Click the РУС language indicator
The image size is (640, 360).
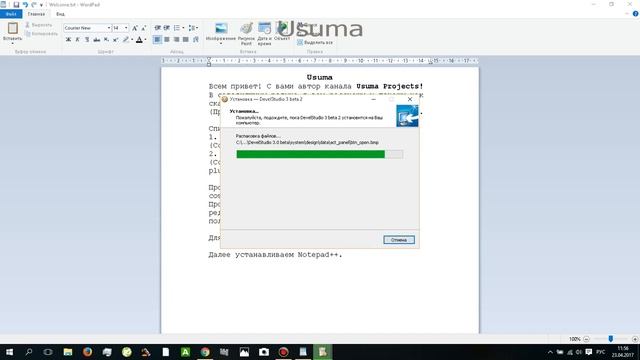[x=601, y=352]
